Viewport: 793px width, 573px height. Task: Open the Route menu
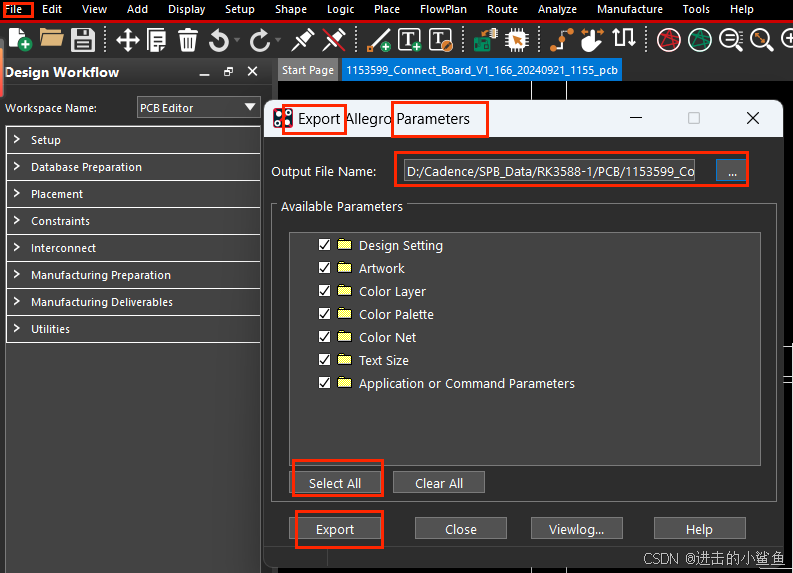(502, 9)
